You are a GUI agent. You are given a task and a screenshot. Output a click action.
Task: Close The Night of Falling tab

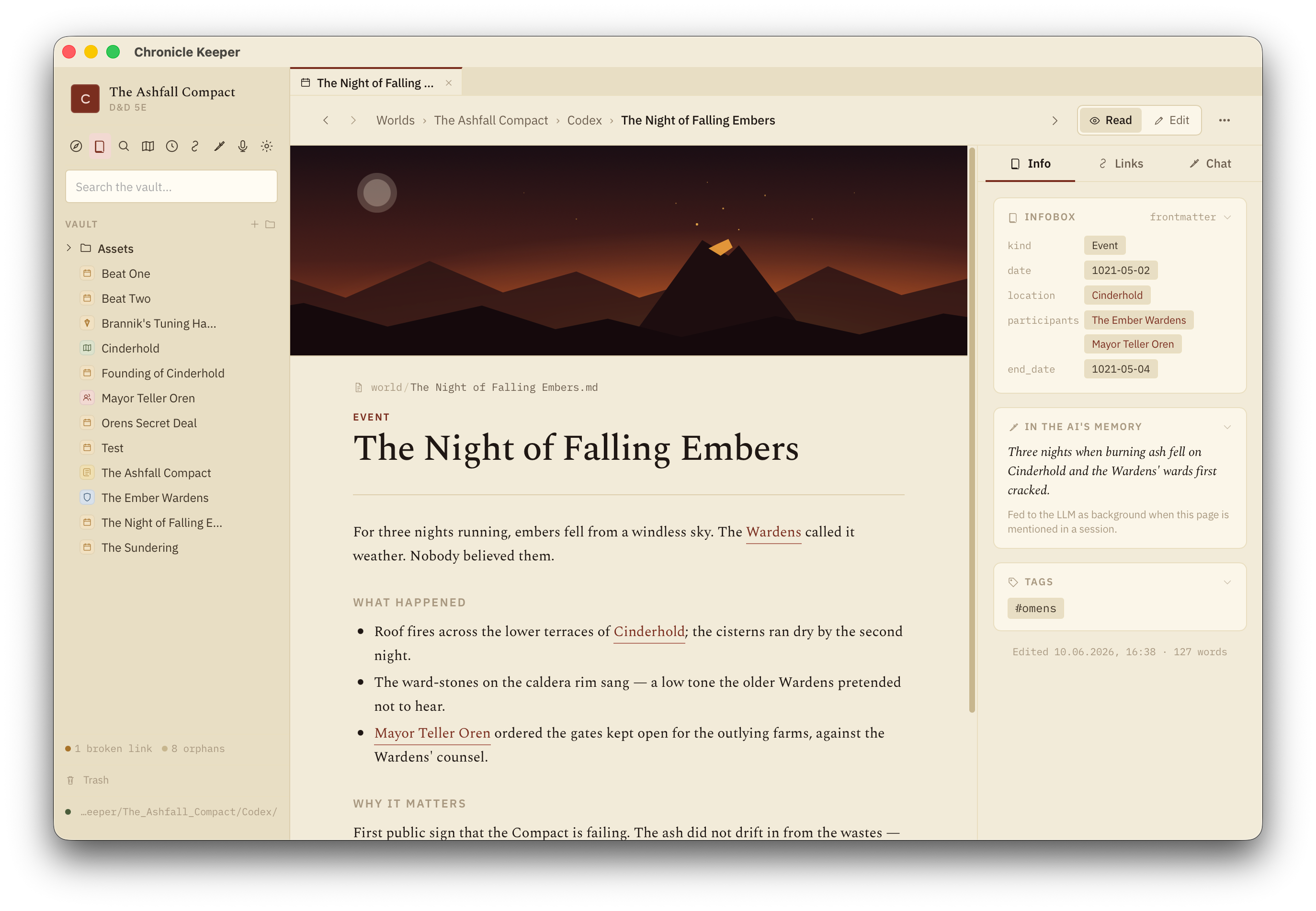449,83
